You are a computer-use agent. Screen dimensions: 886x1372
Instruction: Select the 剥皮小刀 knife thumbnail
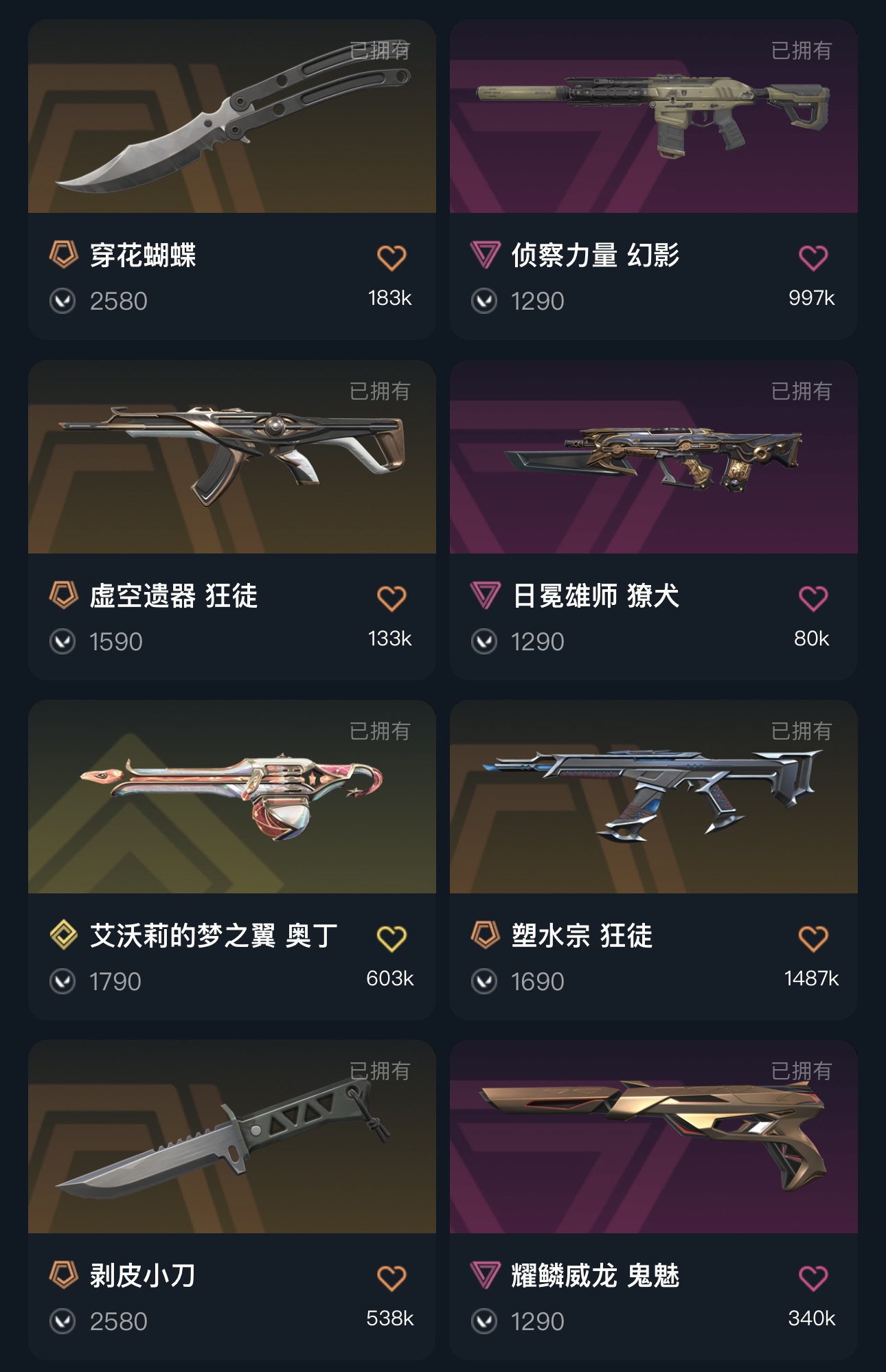click(232, 1136)
